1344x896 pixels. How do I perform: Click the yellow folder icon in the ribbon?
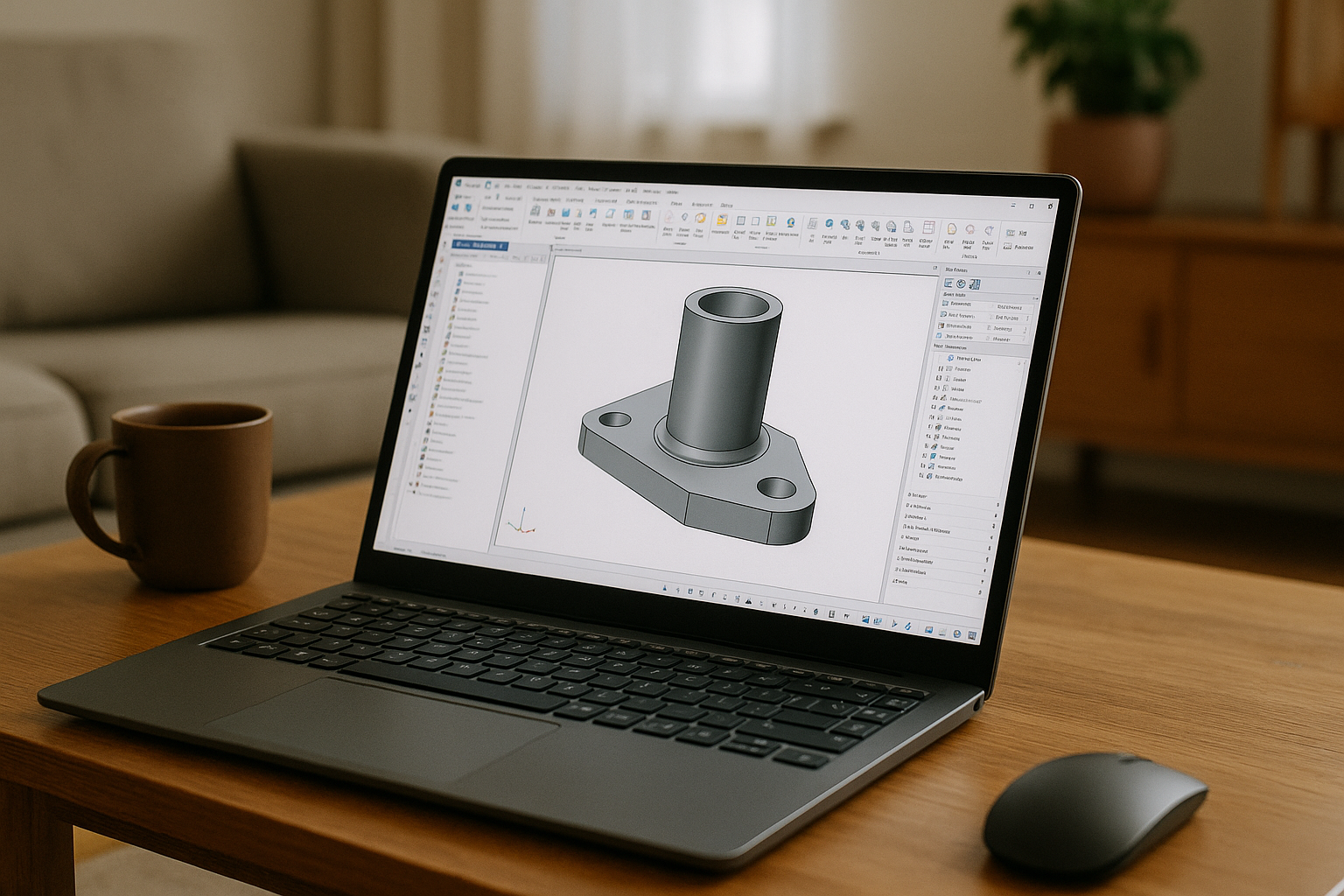[722, 220]
